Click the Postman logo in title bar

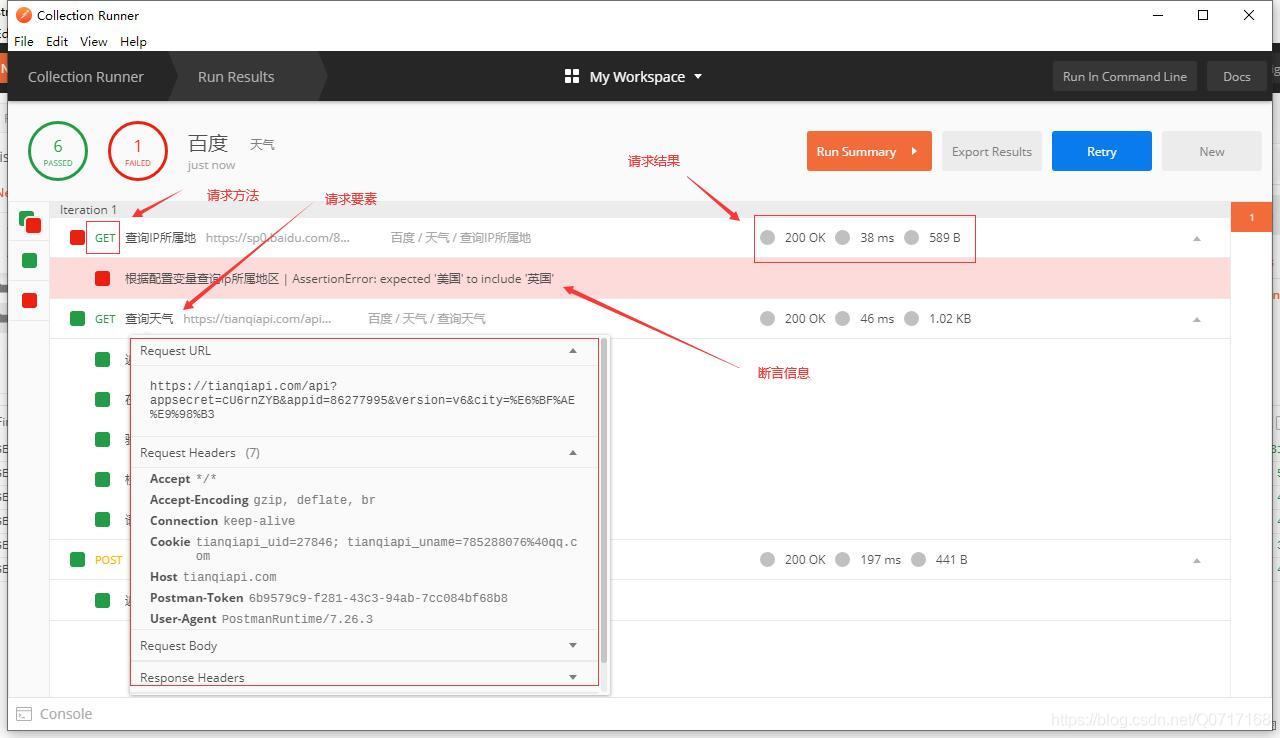[23, 15]
